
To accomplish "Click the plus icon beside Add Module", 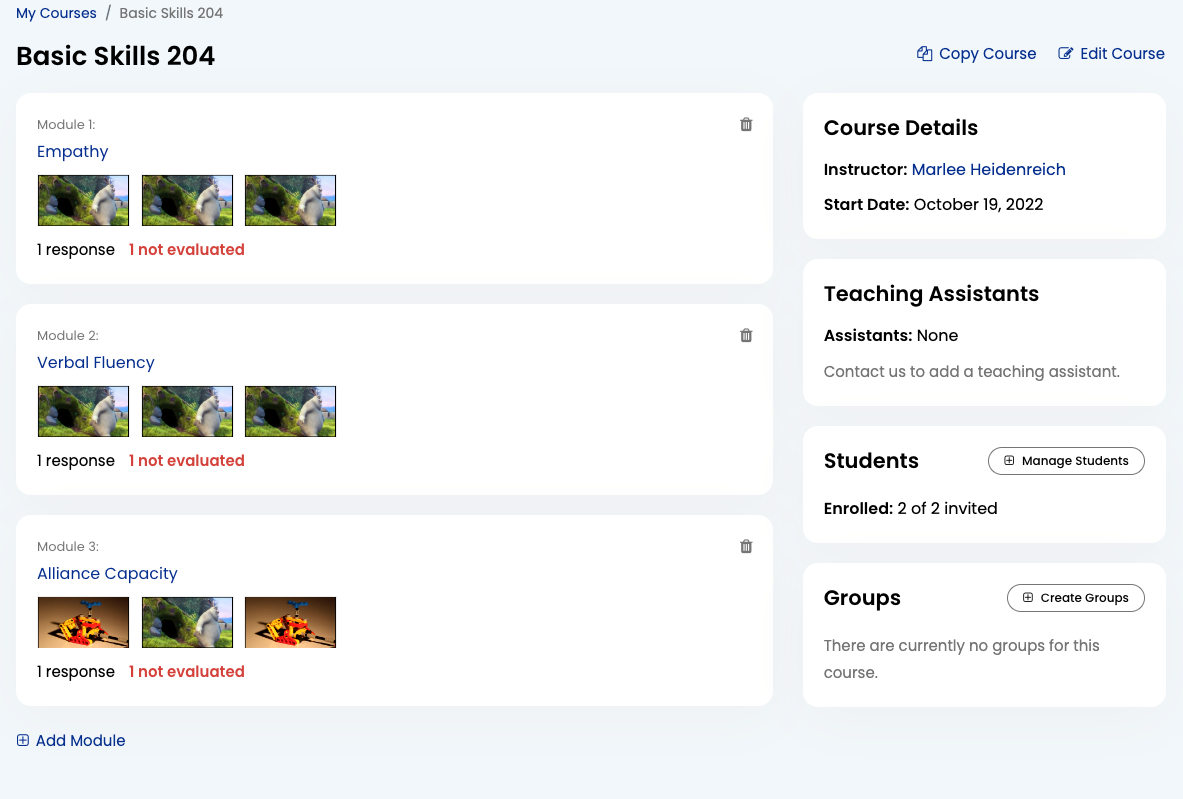I will coord(23,740).
